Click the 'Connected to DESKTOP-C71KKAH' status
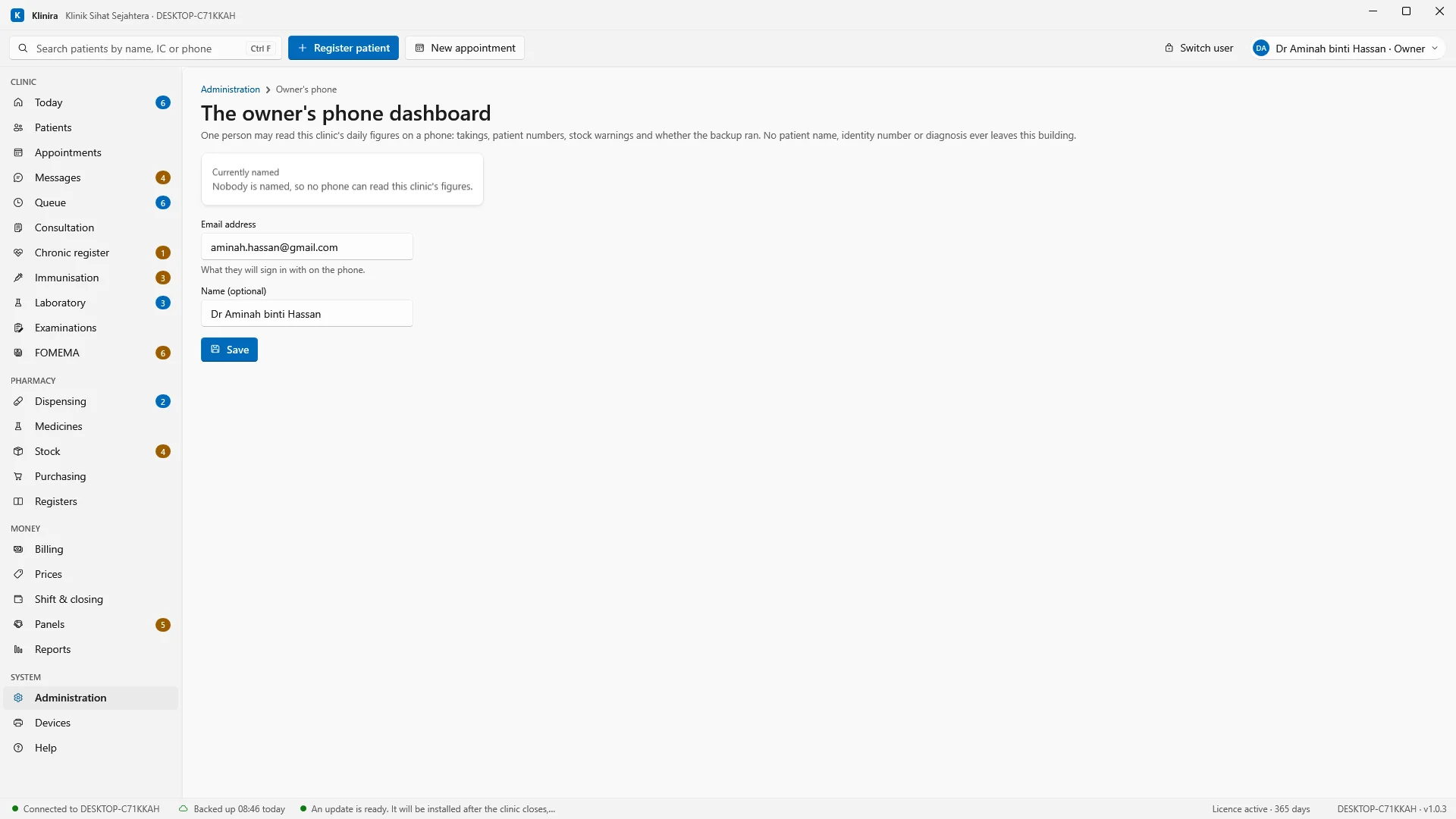 point(86,809)
